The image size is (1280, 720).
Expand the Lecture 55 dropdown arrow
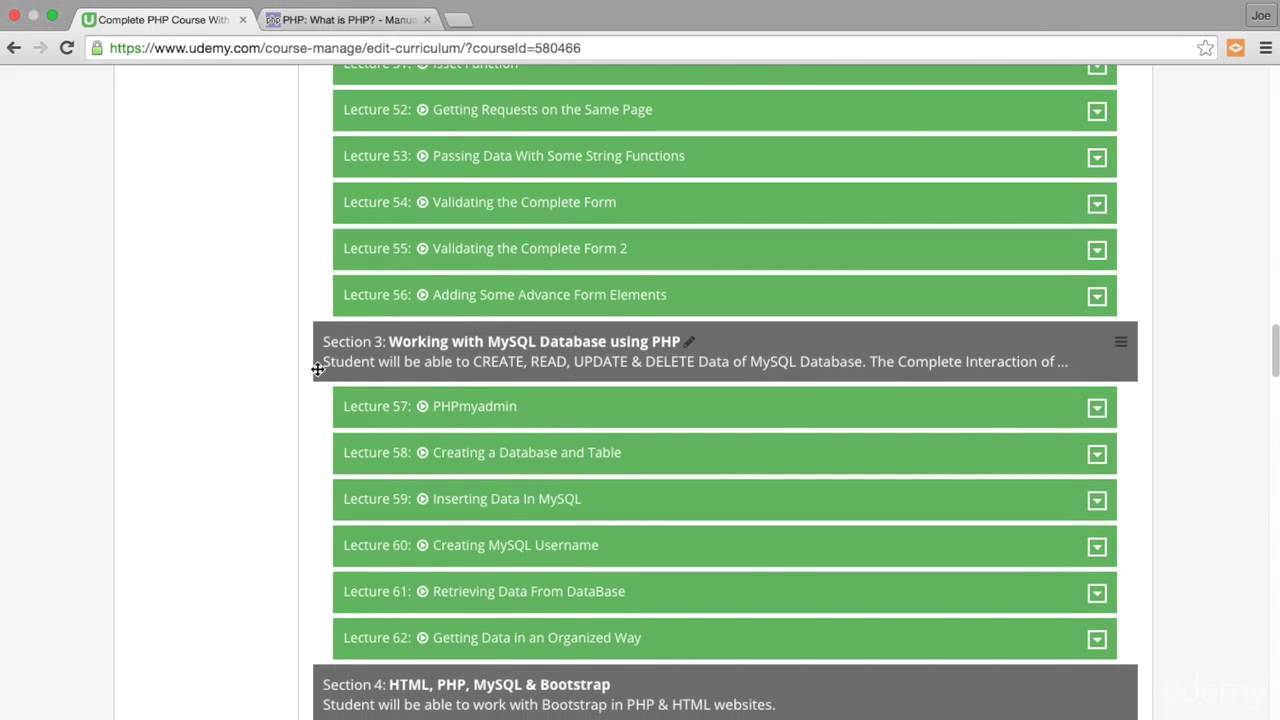(x=1097, y=250)
